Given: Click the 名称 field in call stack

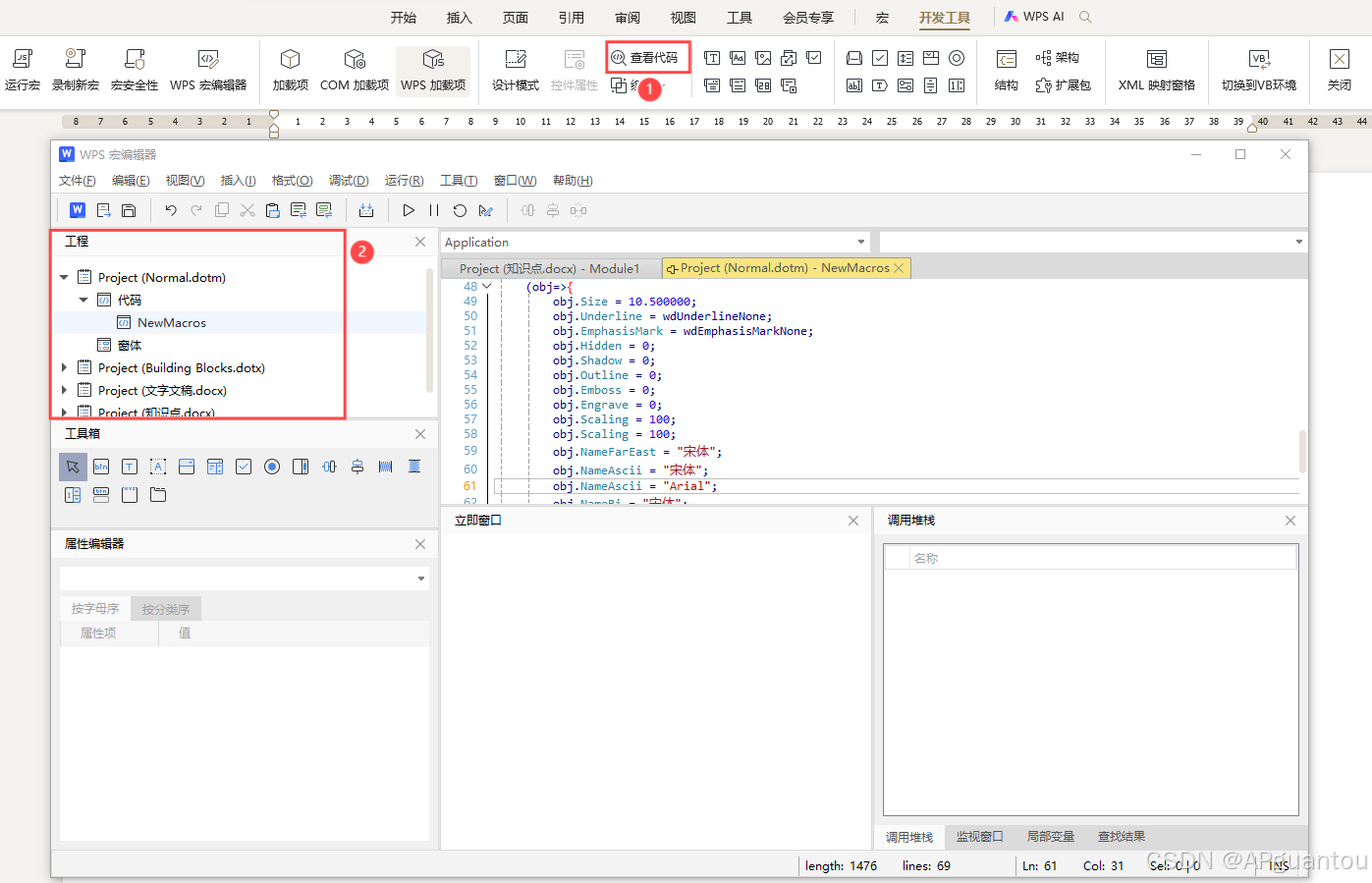Looking at the screenshot, I should click(x=1103, y=558).
